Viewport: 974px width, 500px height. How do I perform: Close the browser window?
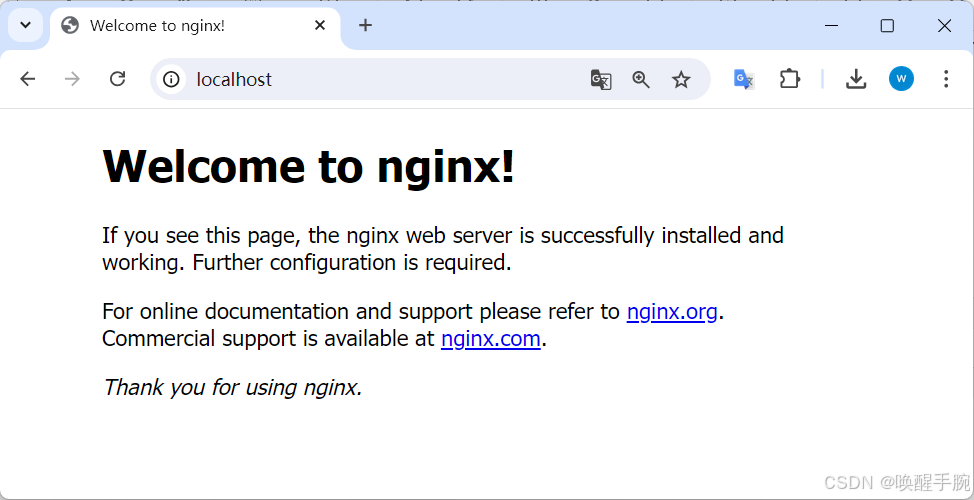(x=944, y=25)
